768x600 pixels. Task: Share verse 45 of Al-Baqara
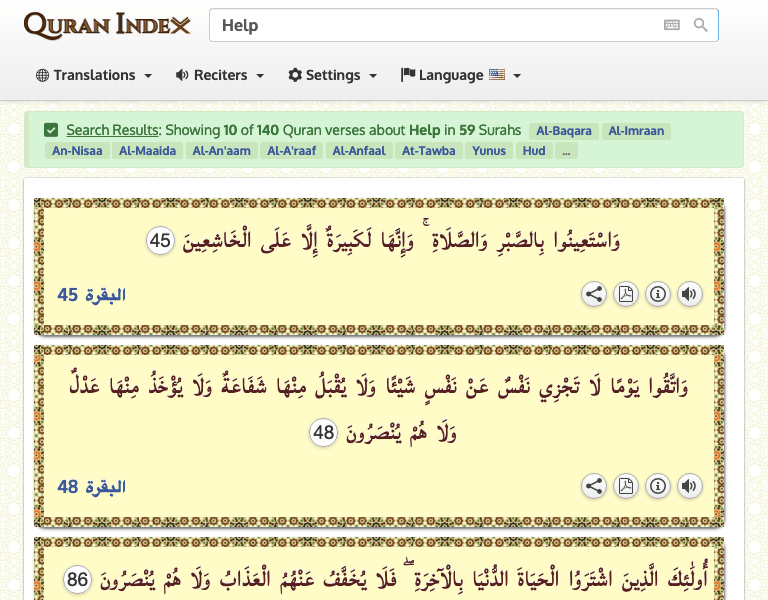[x=594, y=295]
